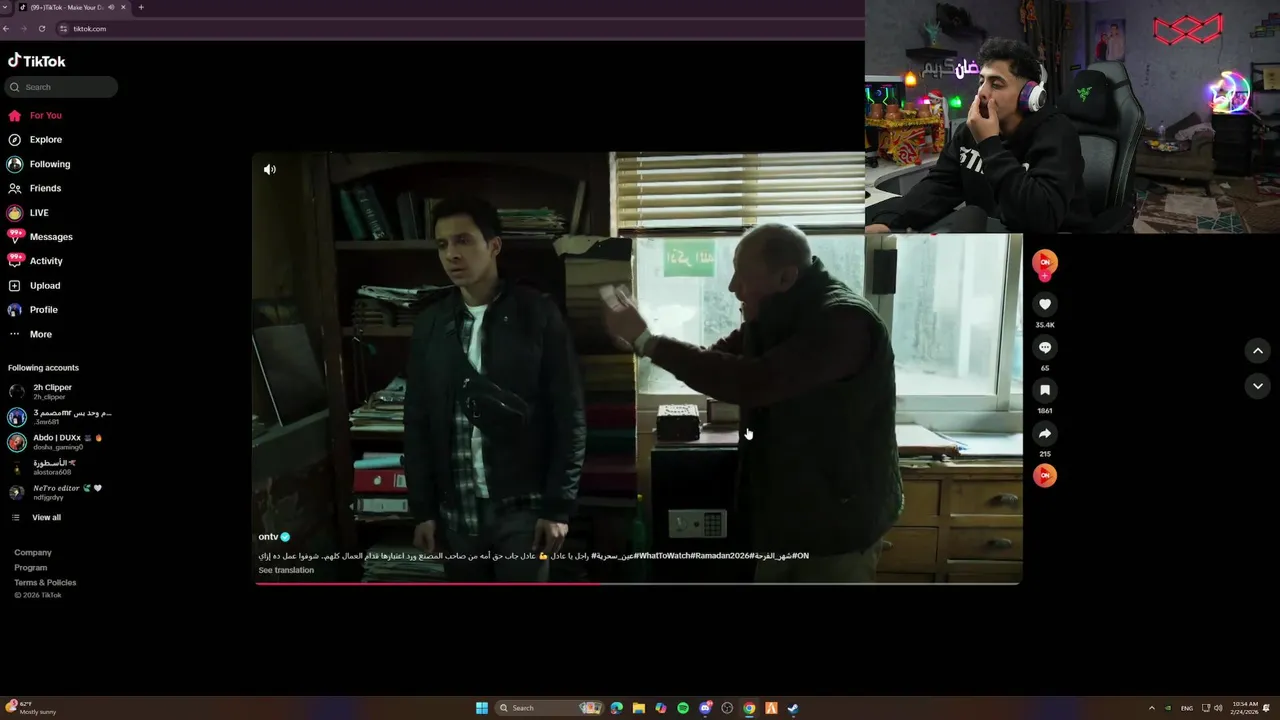Screen dimensions: 1280x720
Task: Bookmark the video to favorites
Action: pyautogui.click(x=1045, y=390)
